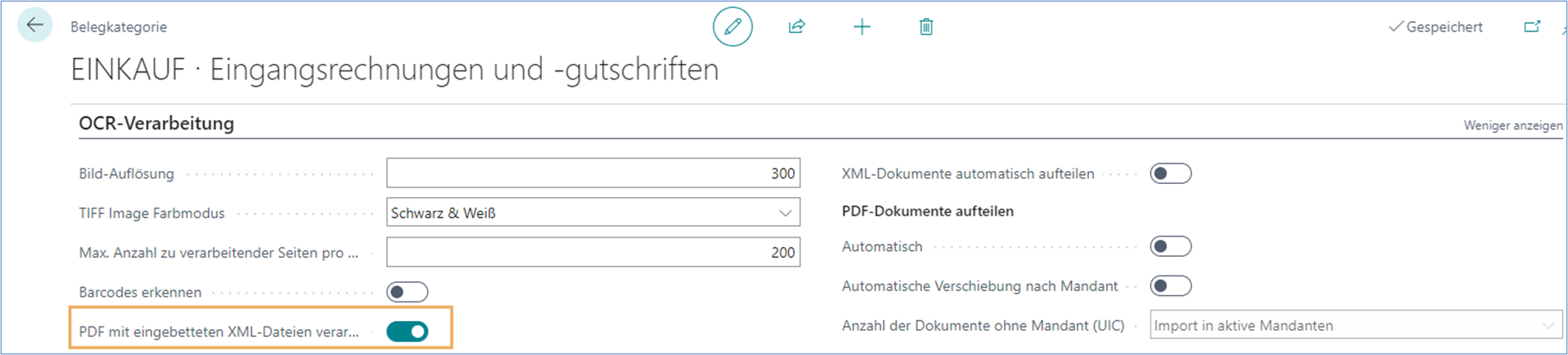Click the back arrow button

click(35, 26)
